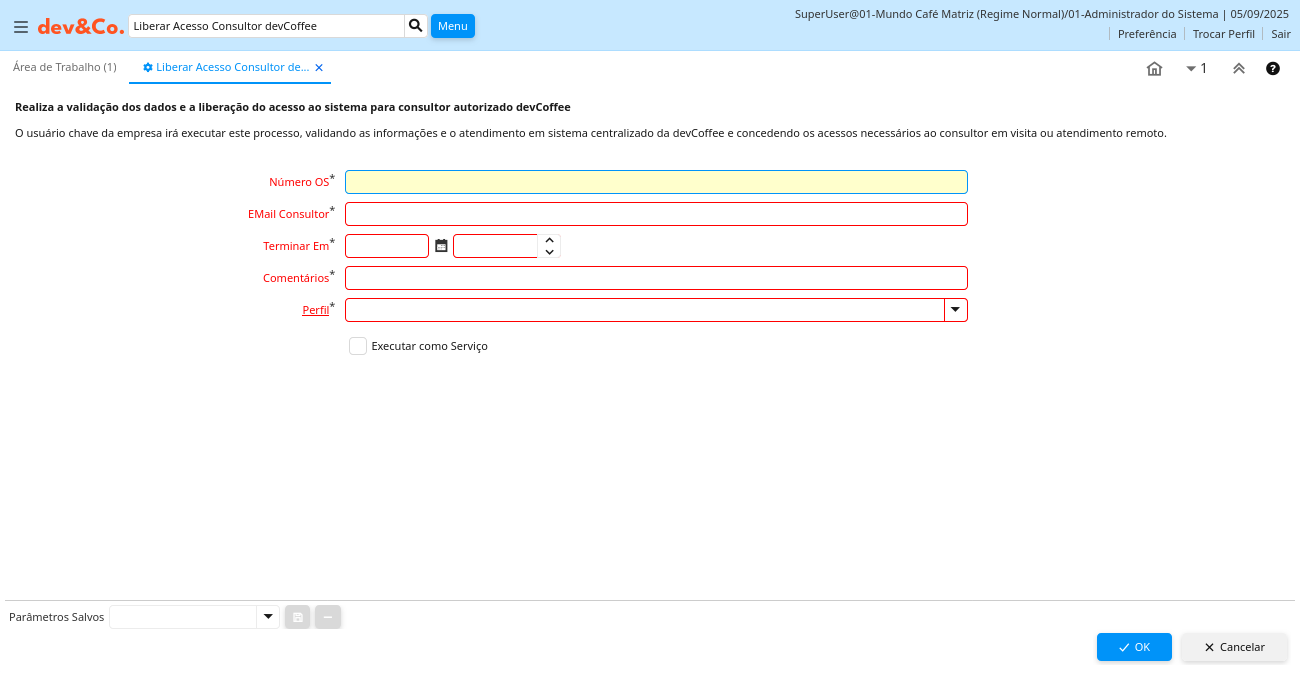
Task: Focus the Terminar Em time field
Action: 495,246
